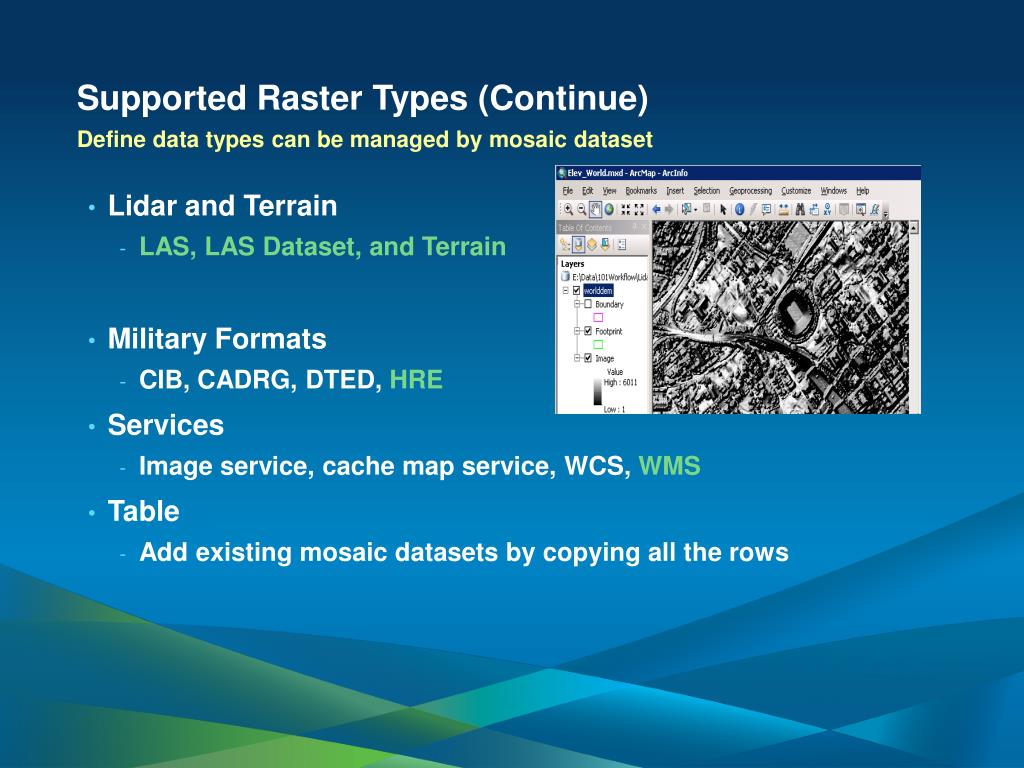Open the Select Features dropdown arrow
The height and width of the screenshot is (768, 1024).
tap(696, 210)
